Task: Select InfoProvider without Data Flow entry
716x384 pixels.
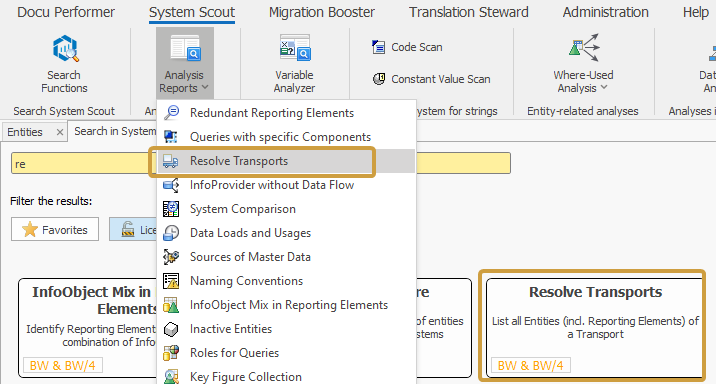Action: click(286, 185)
